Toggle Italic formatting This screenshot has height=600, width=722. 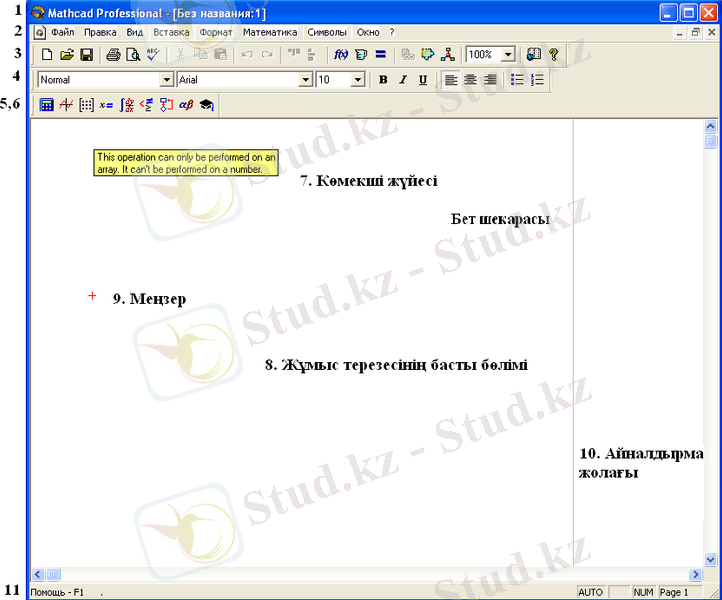(403, 80)
